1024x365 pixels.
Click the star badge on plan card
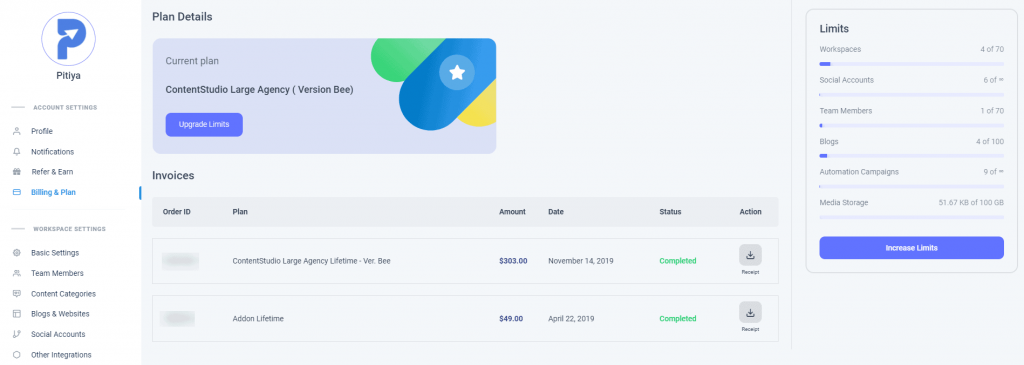pos(457,72)
